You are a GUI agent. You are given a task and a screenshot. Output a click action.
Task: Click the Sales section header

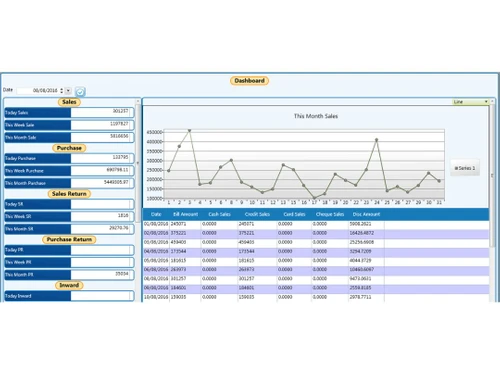(x=69, y=102)
